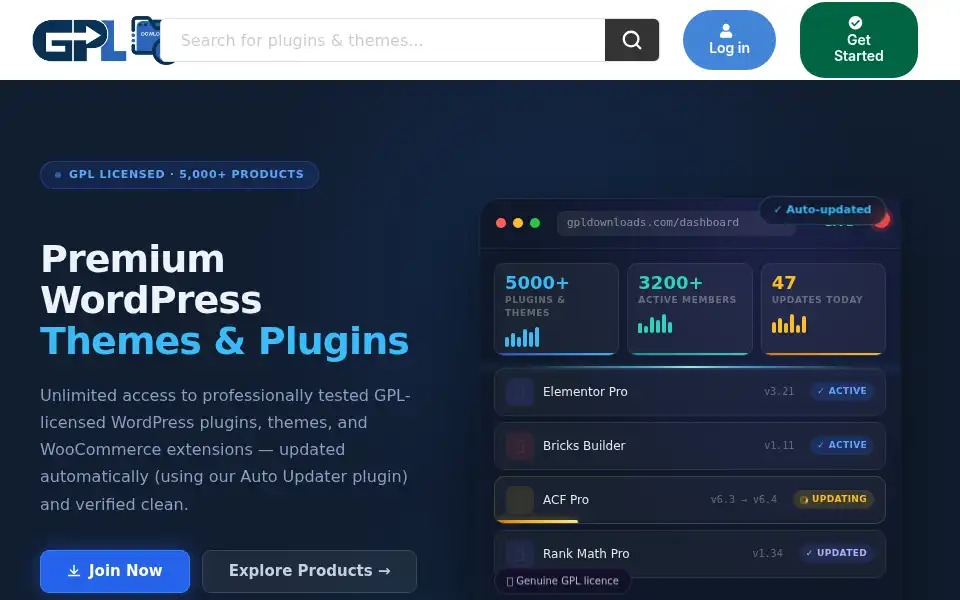Click the GPL logo in the header
The image size is (960, 600).
(98, 40)
